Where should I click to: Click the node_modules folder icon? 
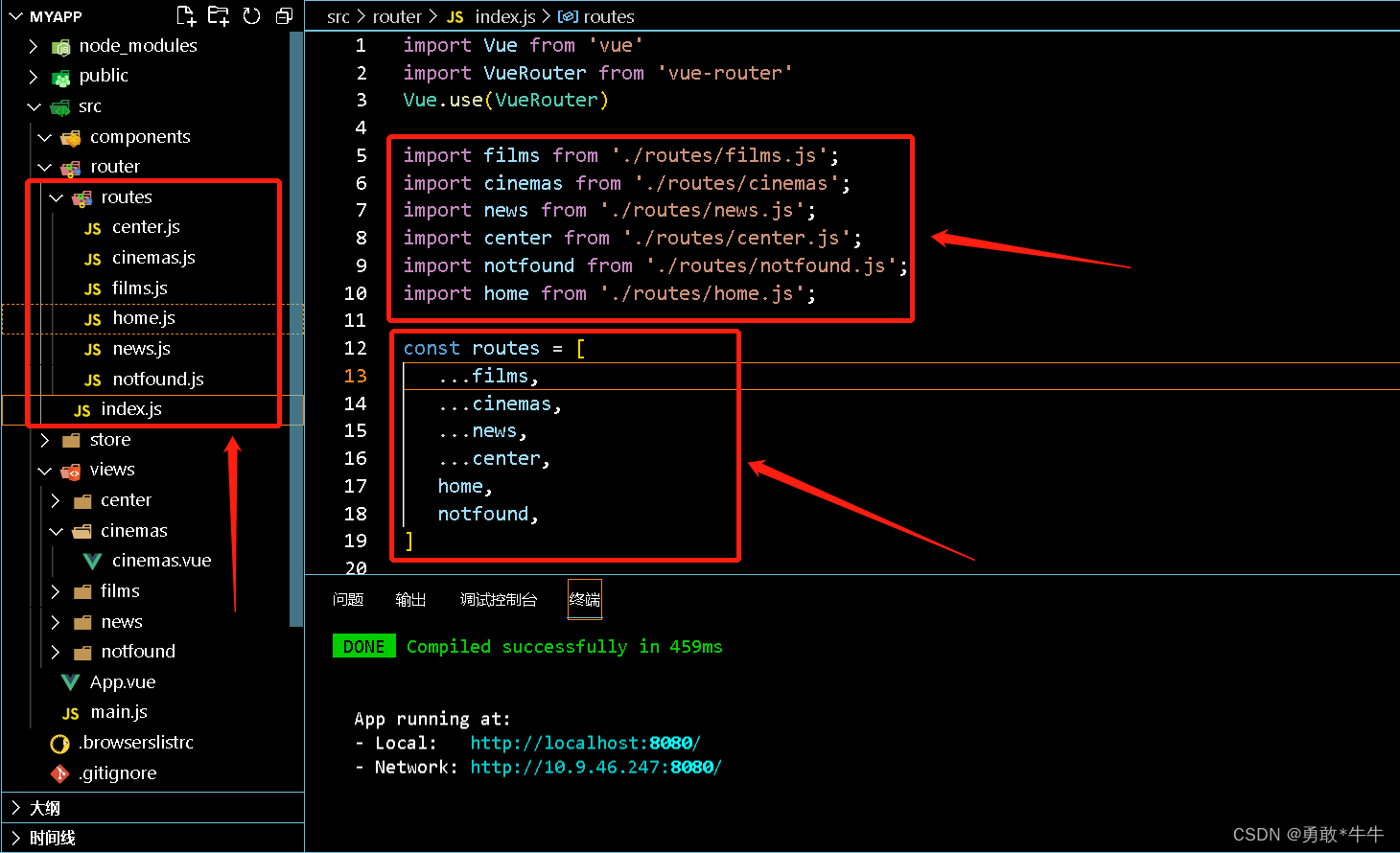coord(60,46)
